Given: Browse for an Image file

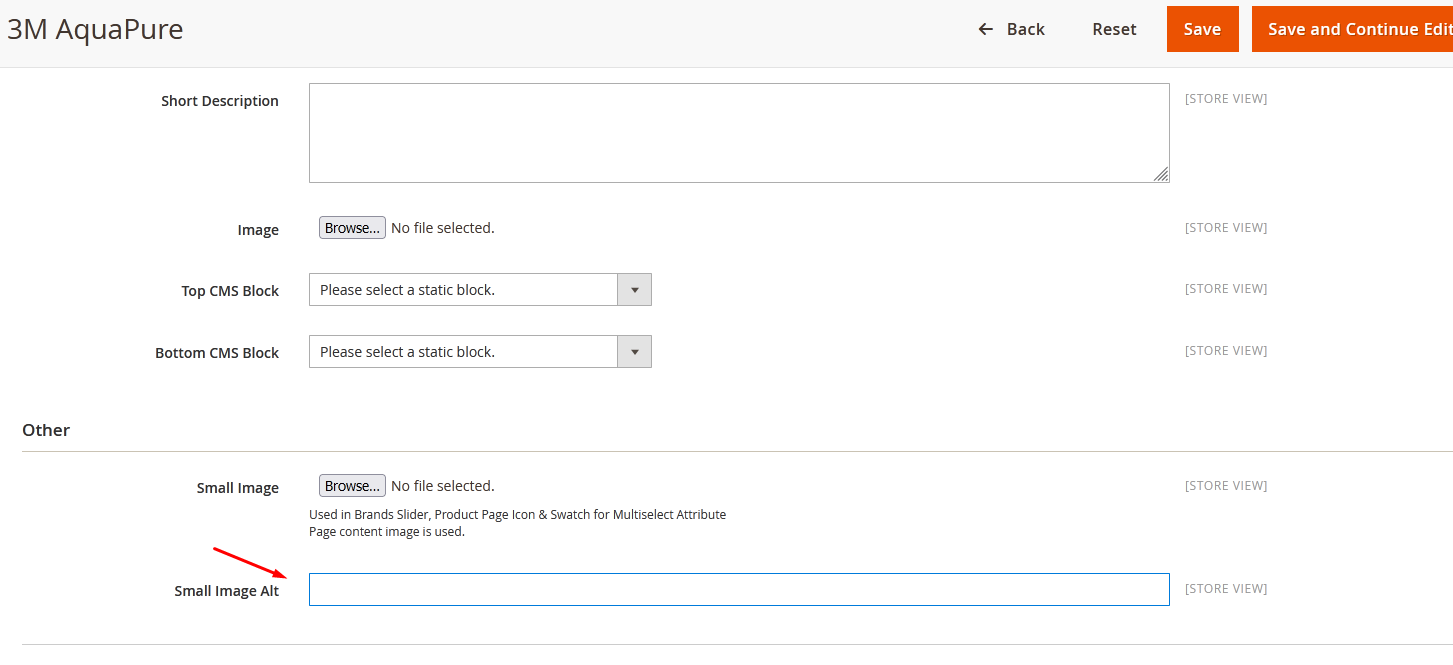Looking at the screenshot, I should coord(352,228).
